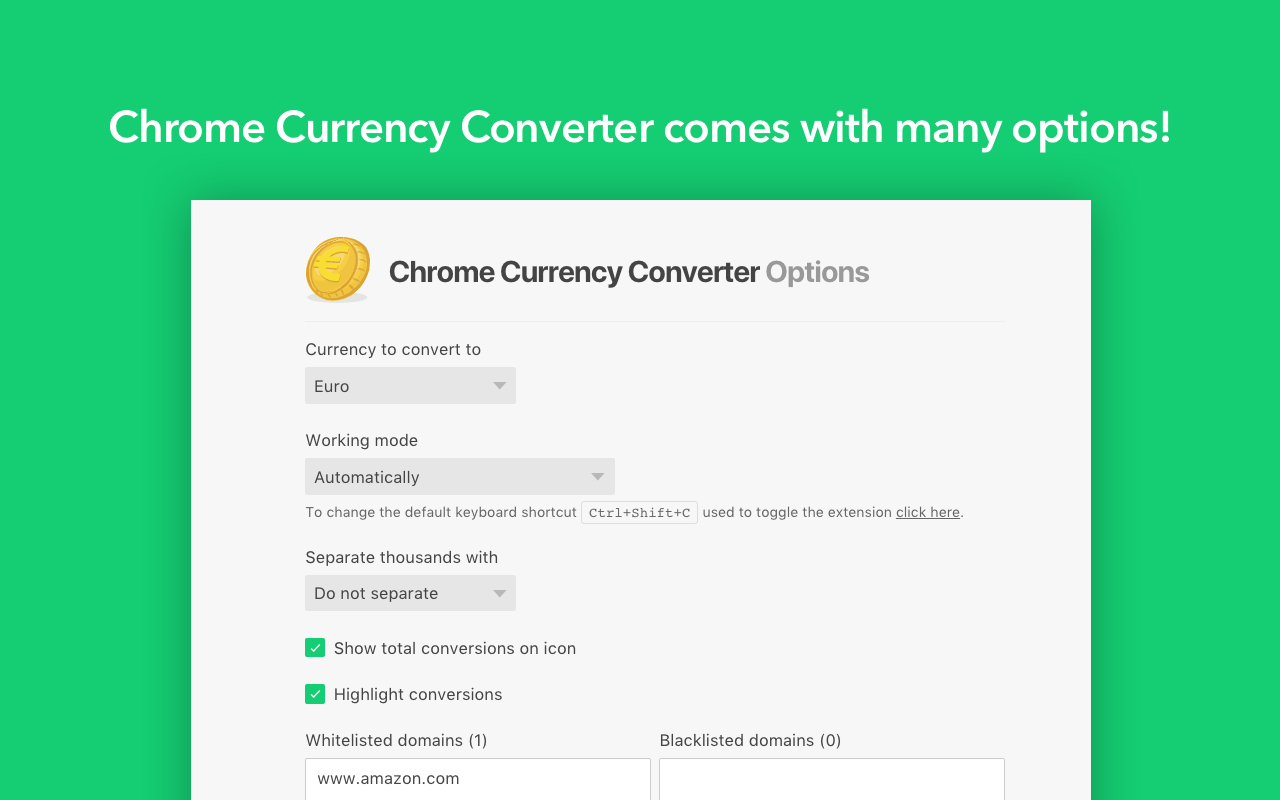Open the Working mode dropdown

460,476
